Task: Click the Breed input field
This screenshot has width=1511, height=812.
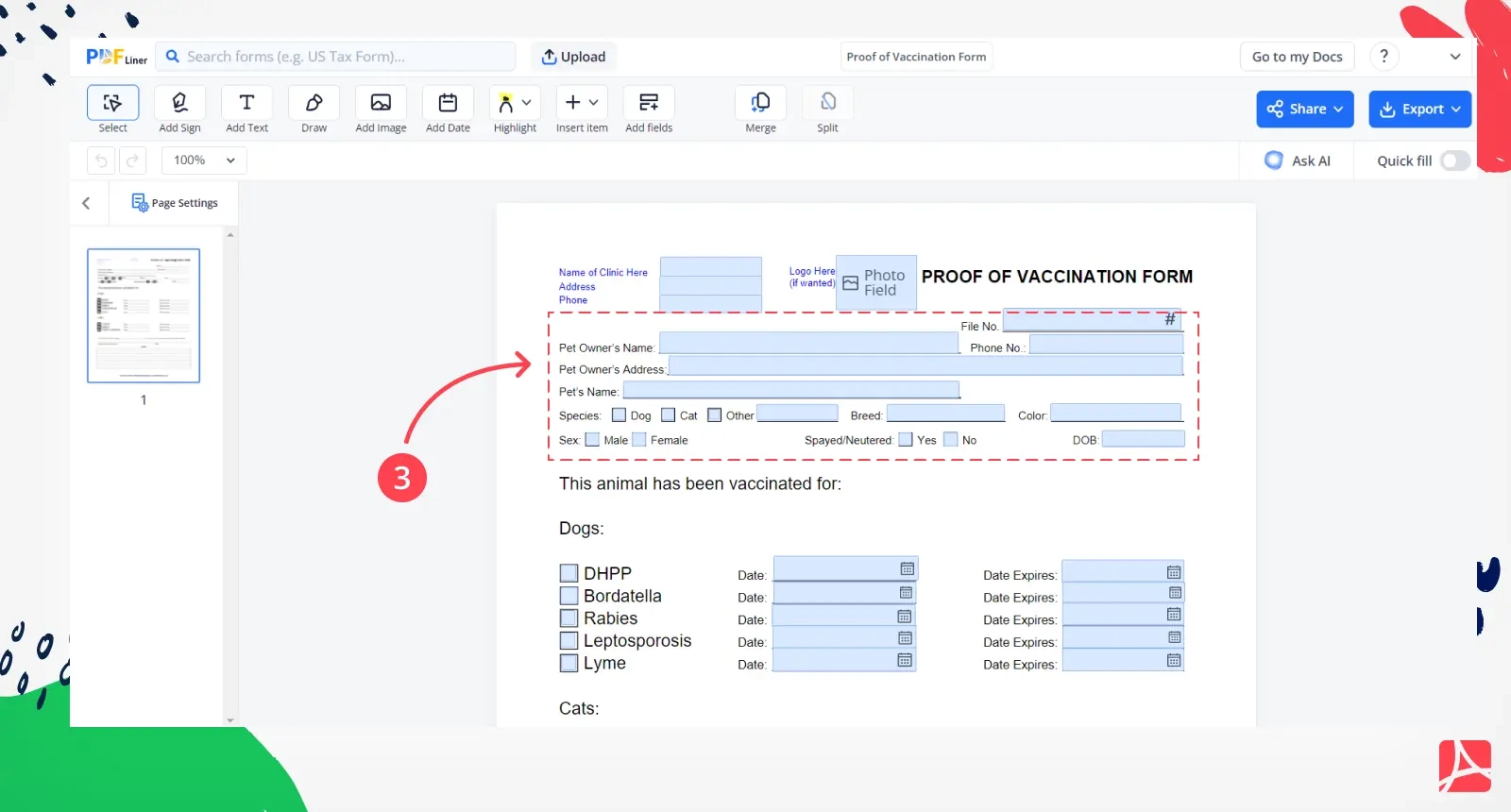Action: pos(945,413)
